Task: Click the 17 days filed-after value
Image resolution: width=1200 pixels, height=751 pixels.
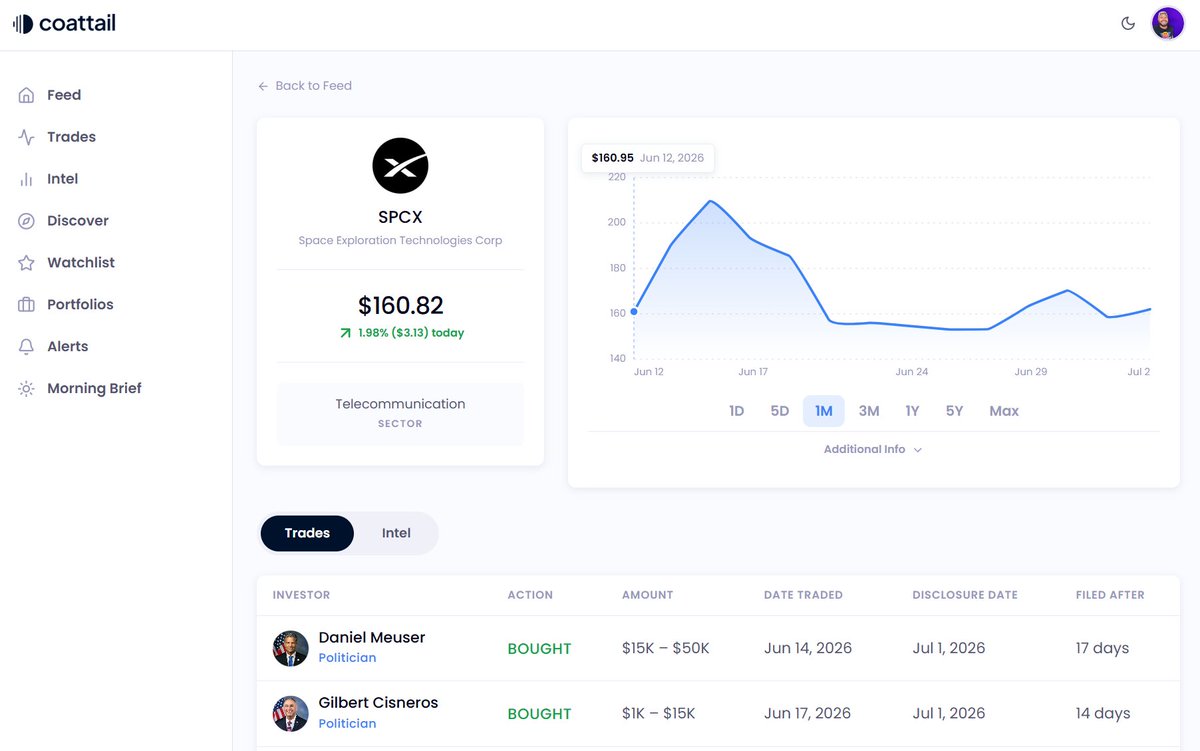Action: [x=1103, y=648]
